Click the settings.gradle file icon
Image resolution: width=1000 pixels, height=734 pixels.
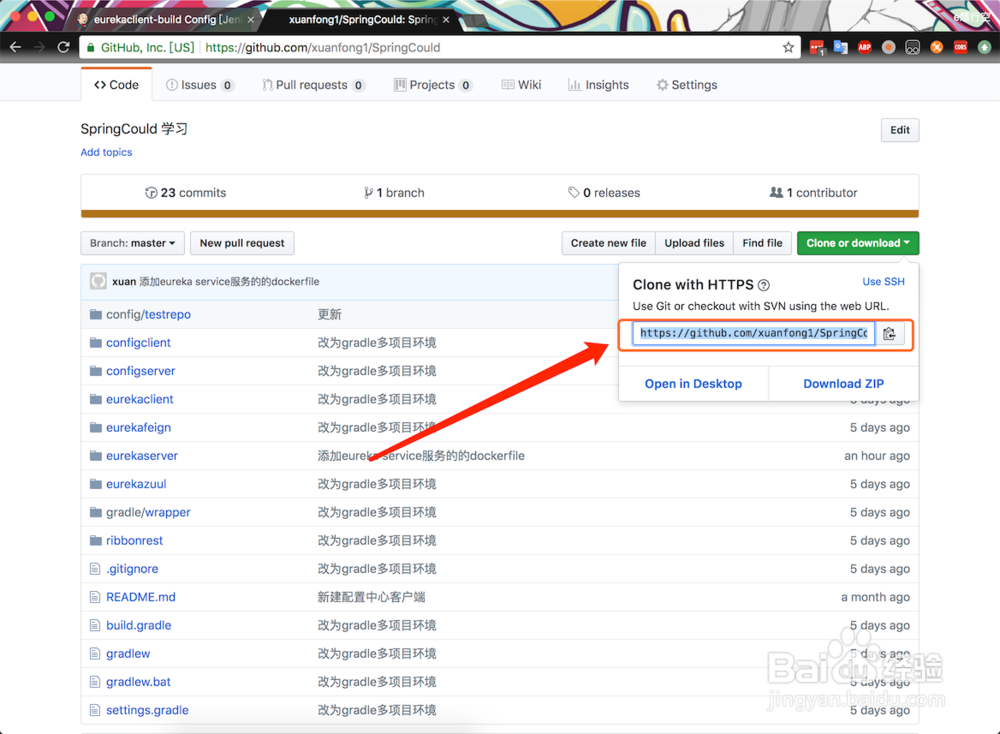coord(95,710)
